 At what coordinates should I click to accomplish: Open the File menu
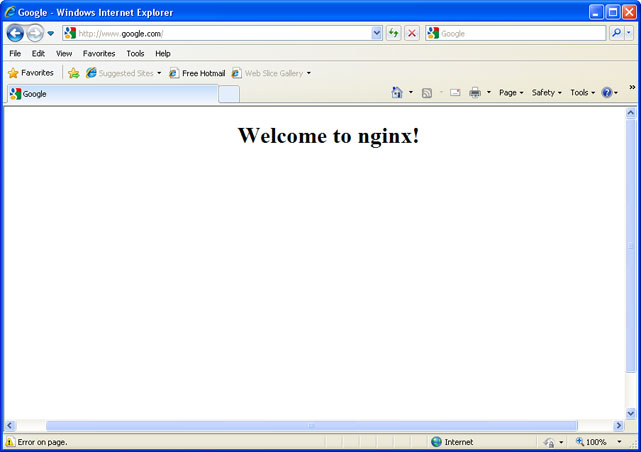(x=15, y=54)
